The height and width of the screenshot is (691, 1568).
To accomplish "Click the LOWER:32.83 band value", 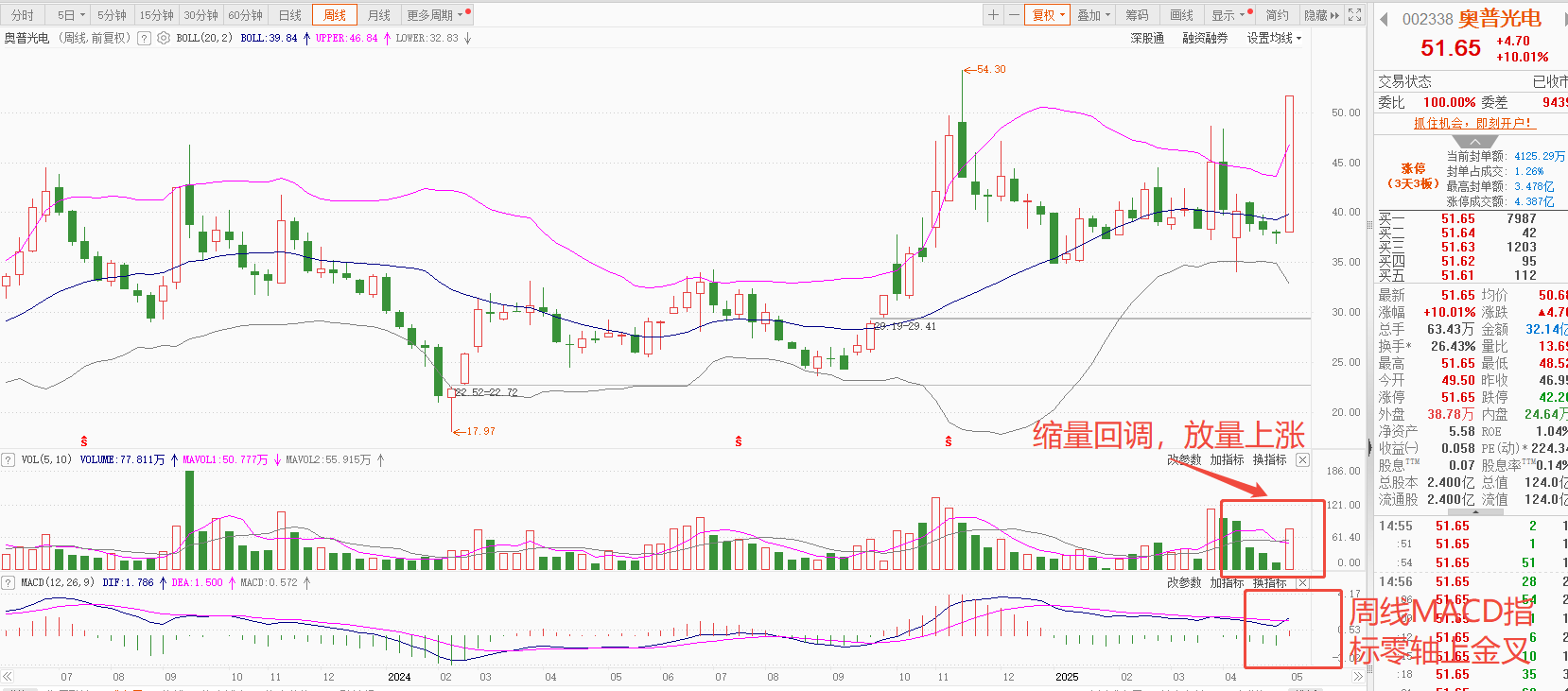I will [427, 38].
